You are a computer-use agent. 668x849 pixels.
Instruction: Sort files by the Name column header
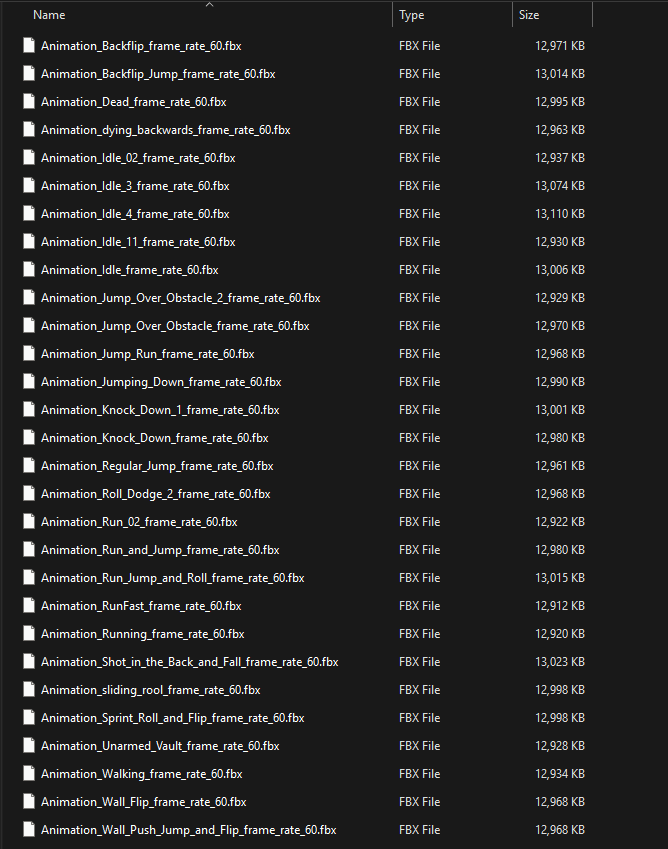tap(49, 15)
